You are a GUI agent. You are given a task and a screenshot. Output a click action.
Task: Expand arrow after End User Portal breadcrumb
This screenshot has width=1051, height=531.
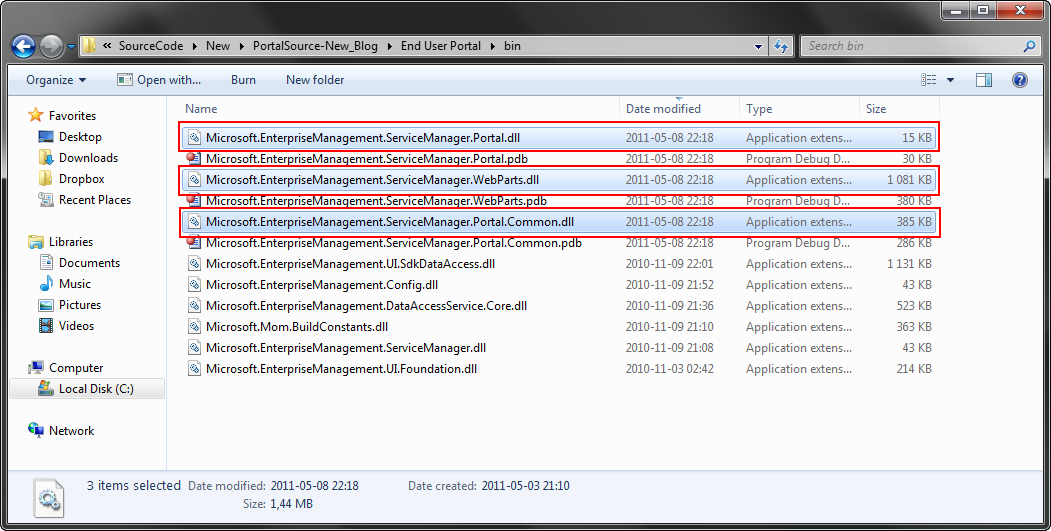pyautogui.click(x=493, y=46)
